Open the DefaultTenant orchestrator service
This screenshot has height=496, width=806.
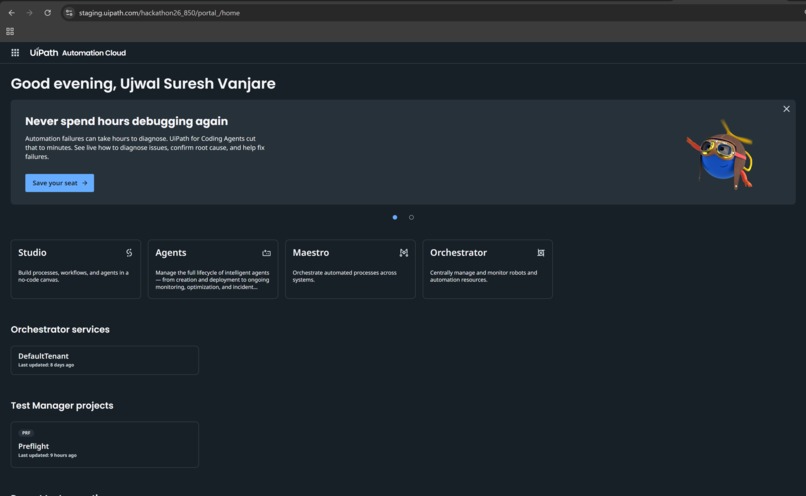point(104,360)
